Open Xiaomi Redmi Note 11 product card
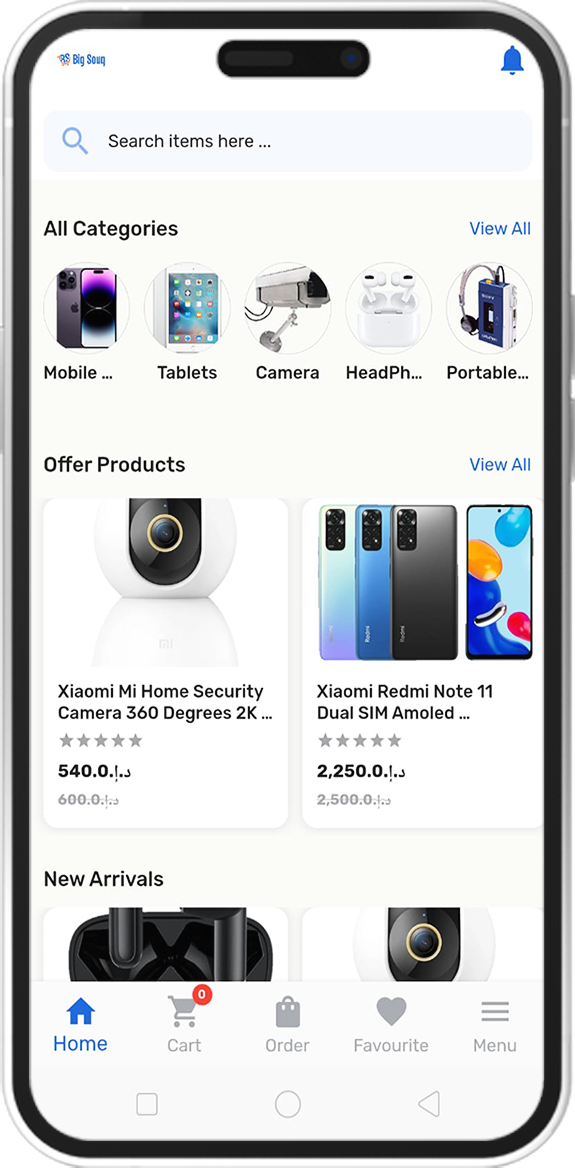Screen dimensions: 575x1168 coord(422,663)
